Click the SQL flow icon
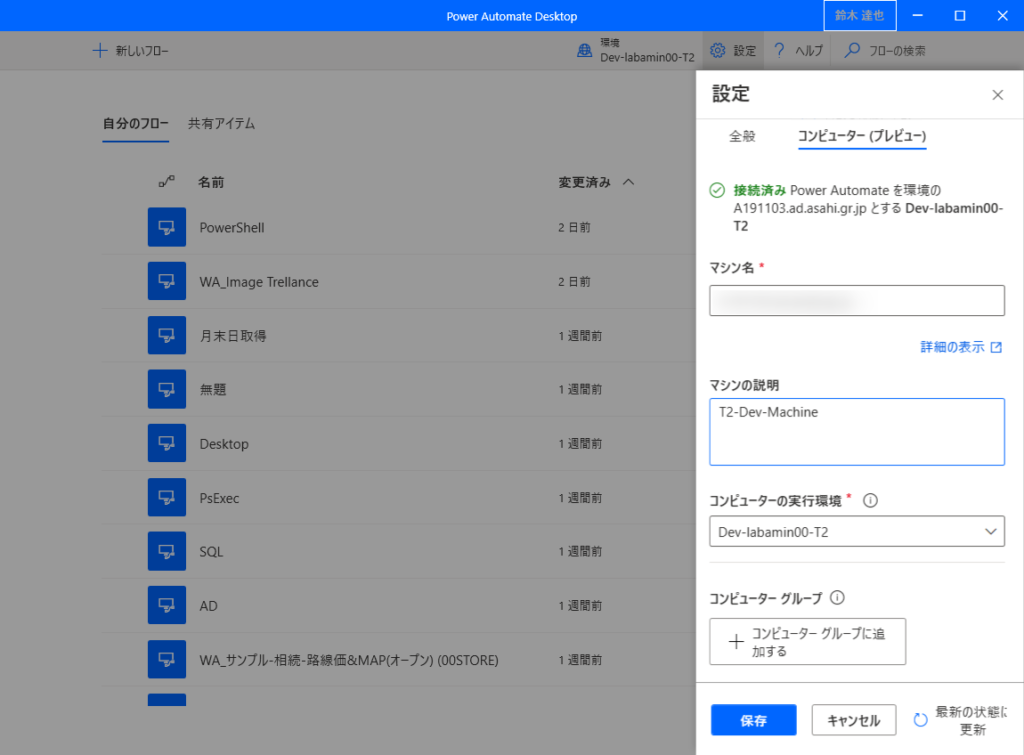This screenshot has height=755, width=1024. pos(167,551)
